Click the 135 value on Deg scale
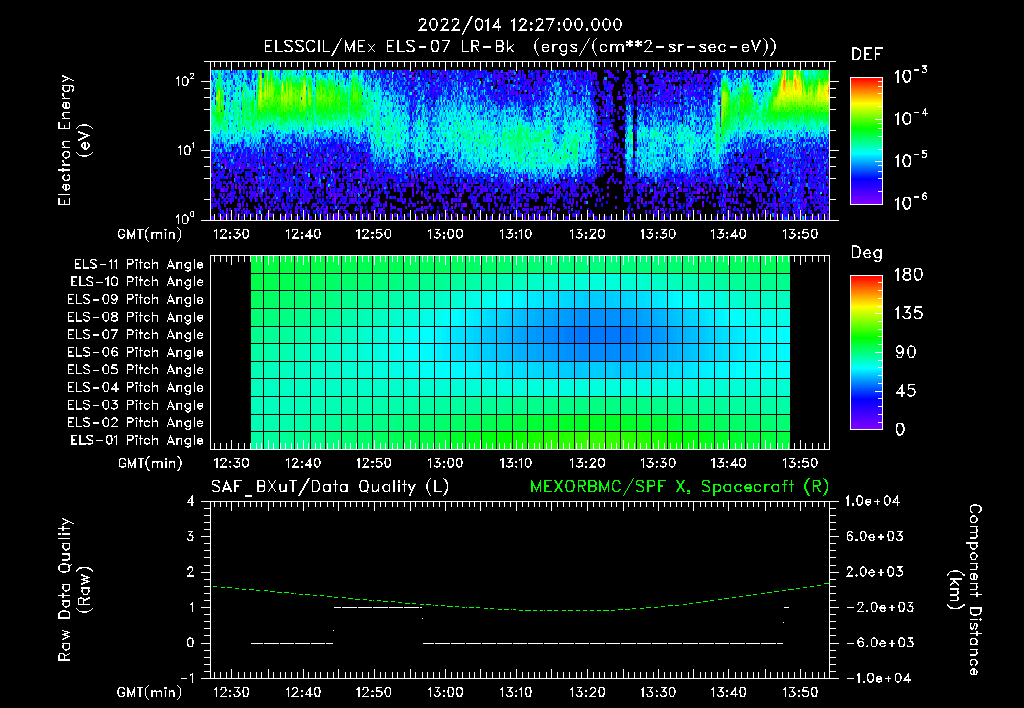 [x=908, y=314]
